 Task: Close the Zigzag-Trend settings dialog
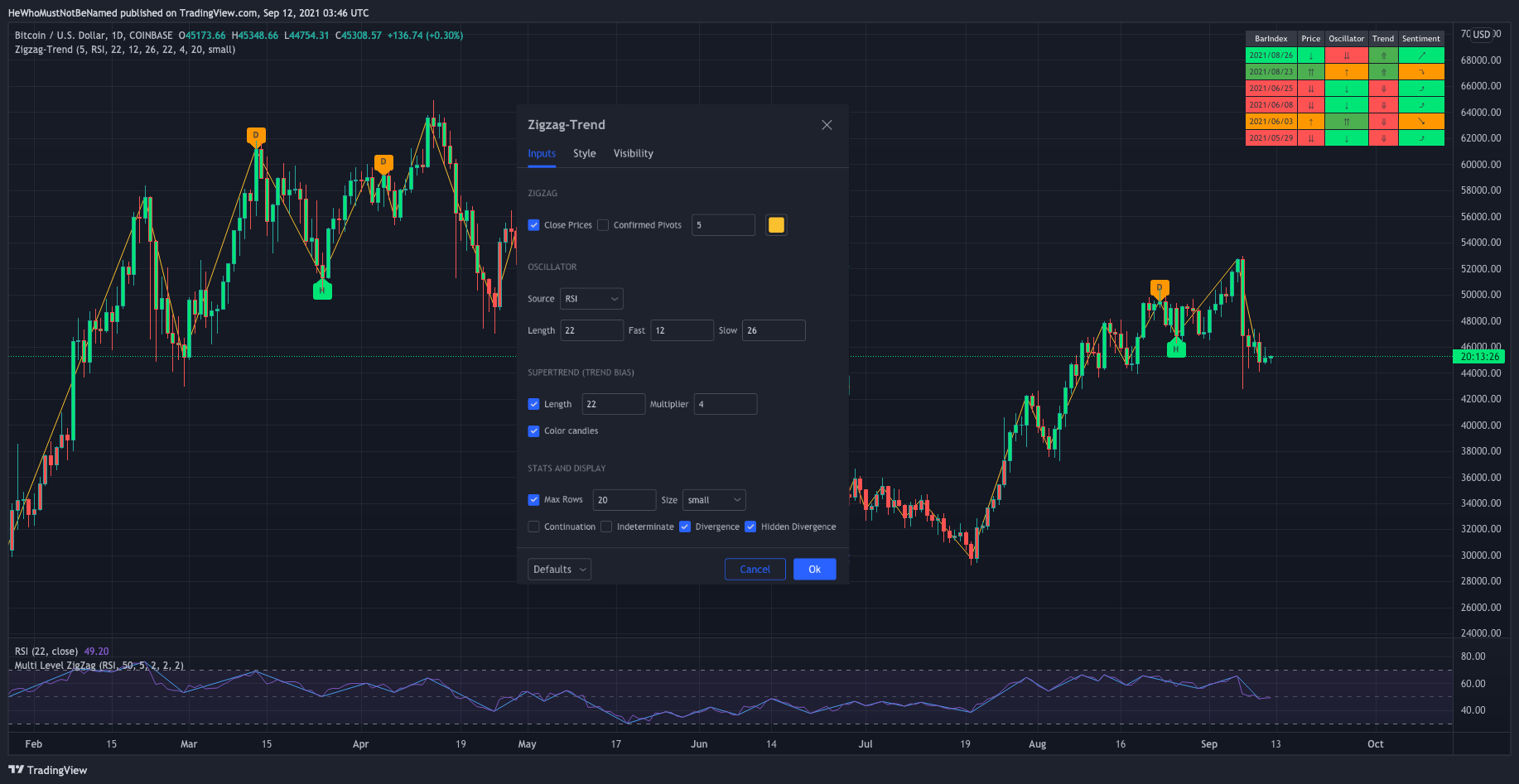[x=827, y=125]
